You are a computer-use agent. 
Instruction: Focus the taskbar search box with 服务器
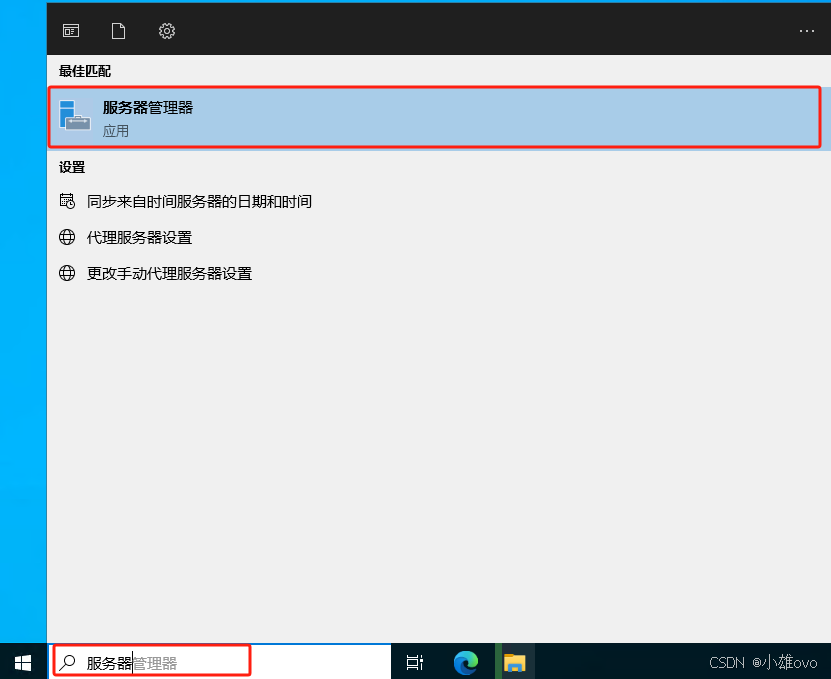coord(220,662)
